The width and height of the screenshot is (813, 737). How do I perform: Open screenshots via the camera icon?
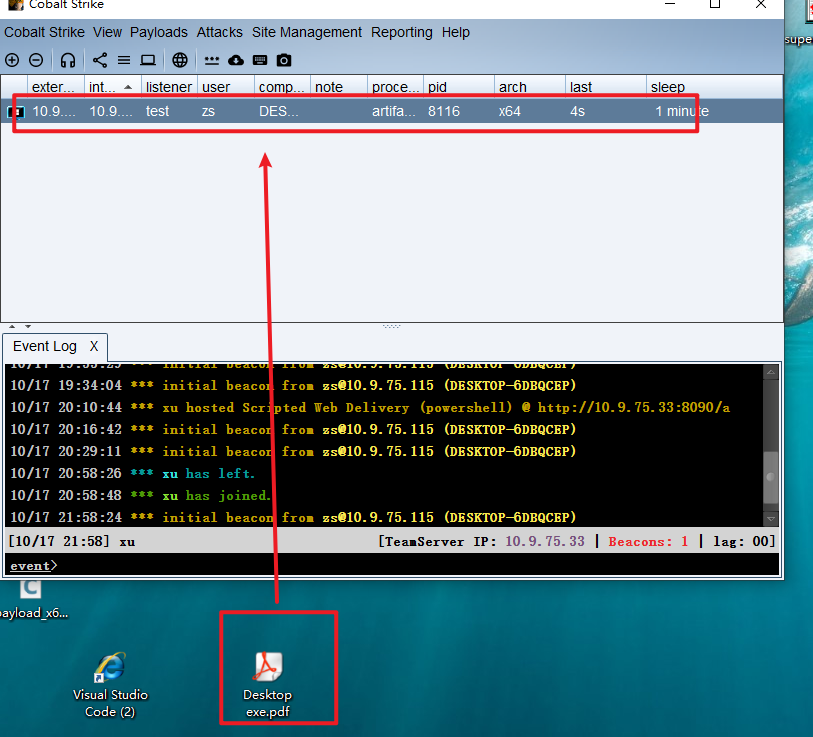284,60
